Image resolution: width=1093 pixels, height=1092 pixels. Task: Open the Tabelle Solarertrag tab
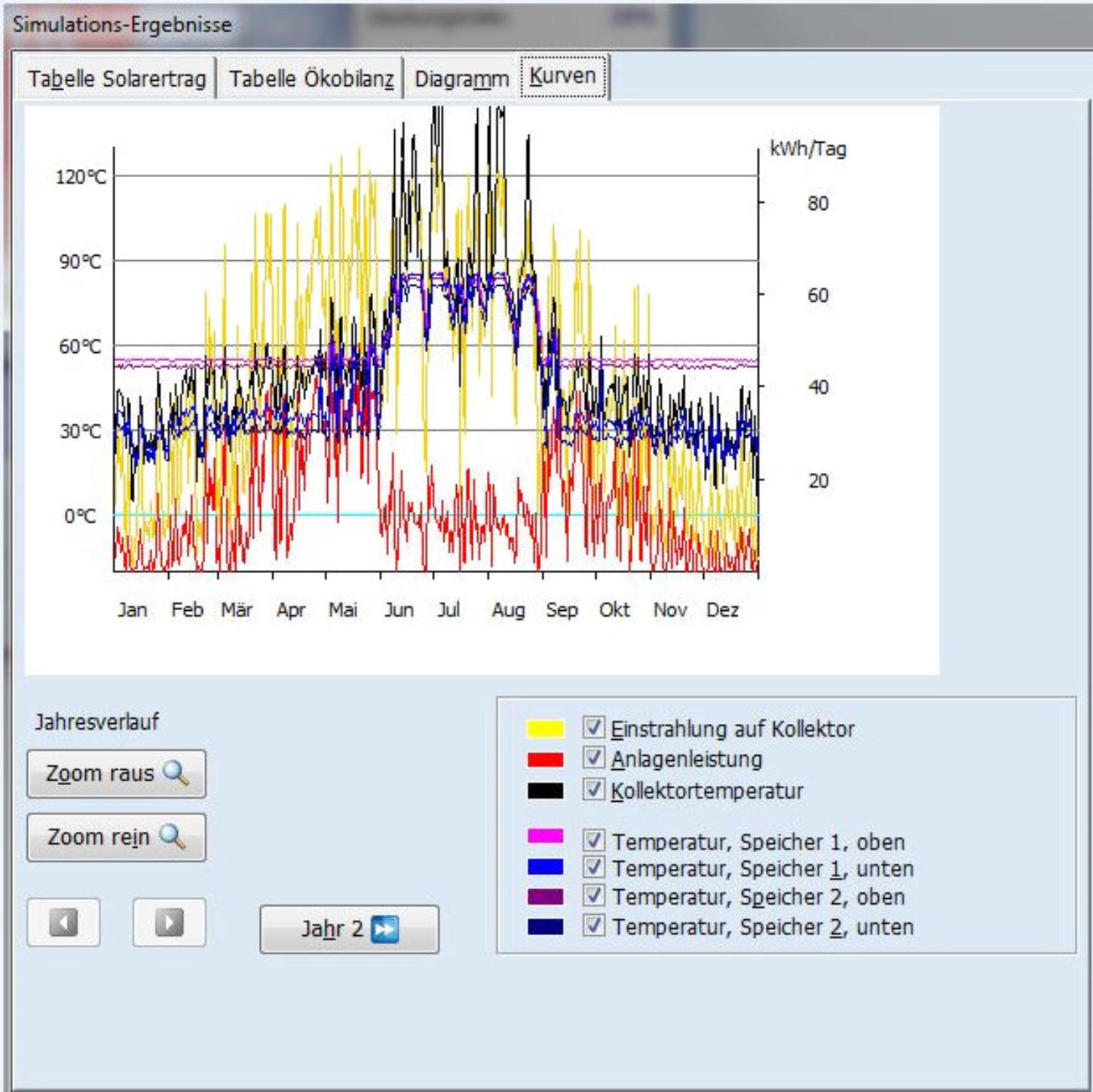pyautogui.click(x=117, y=78)
